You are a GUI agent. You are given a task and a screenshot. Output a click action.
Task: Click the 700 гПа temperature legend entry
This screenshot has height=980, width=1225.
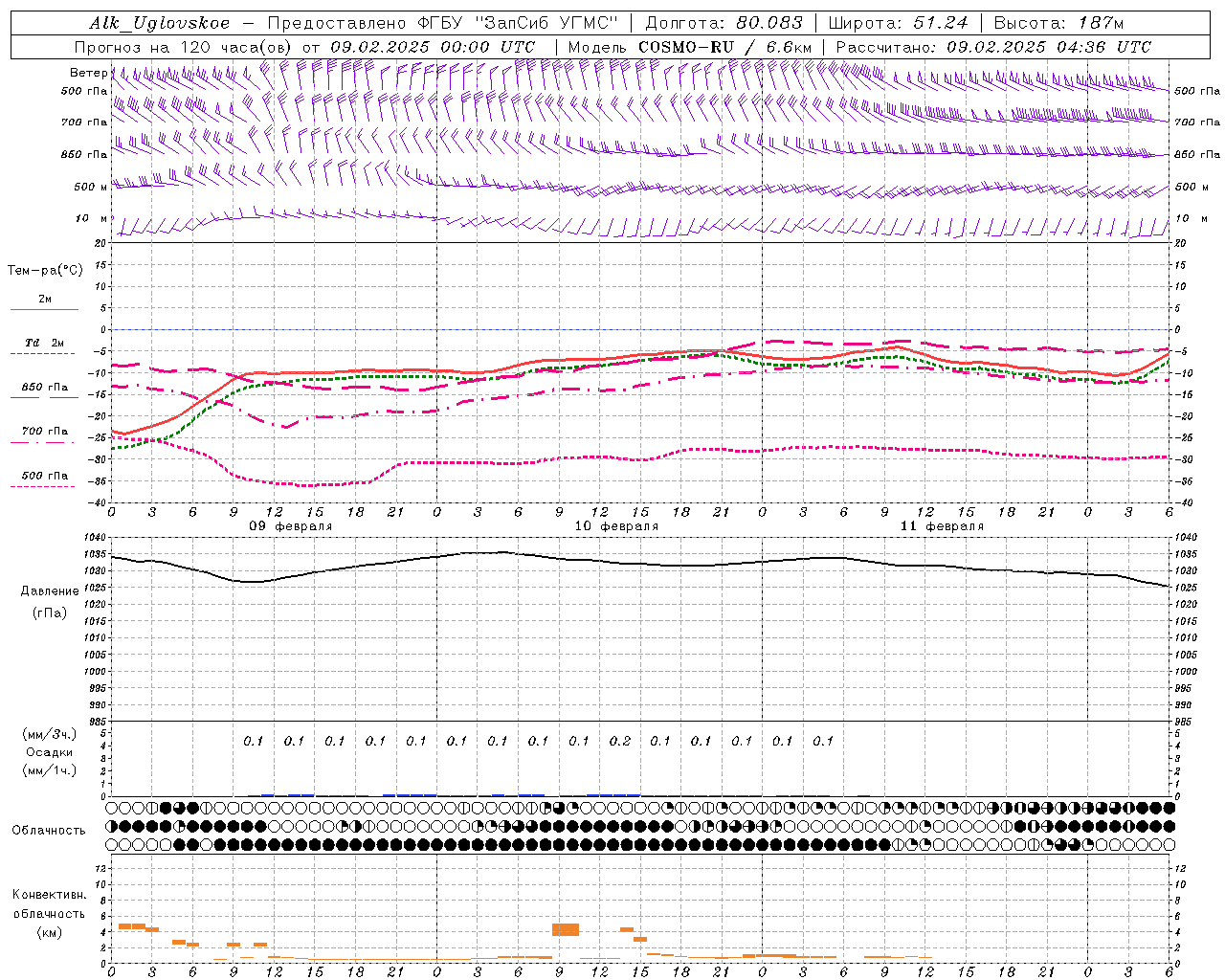point(44,432)
